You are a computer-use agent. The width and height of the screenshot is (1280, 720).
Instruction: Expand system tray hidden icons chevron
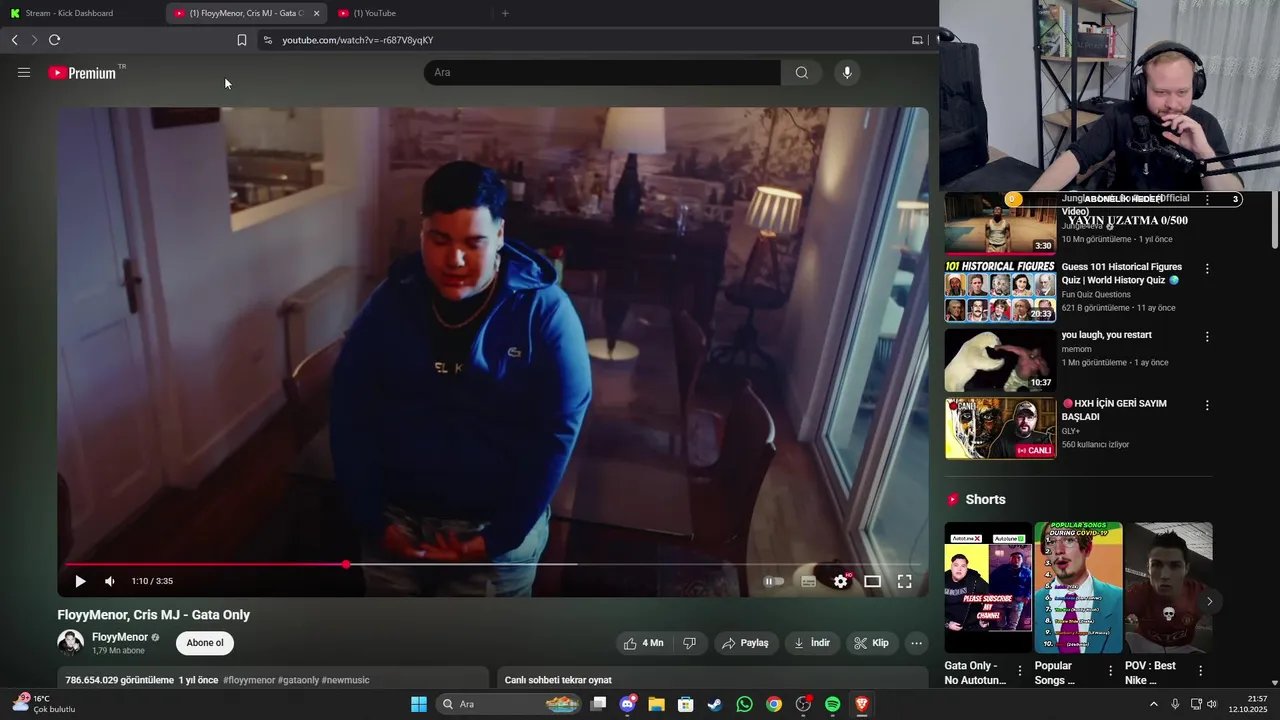pyautogui.click(x=1153, y=704)
